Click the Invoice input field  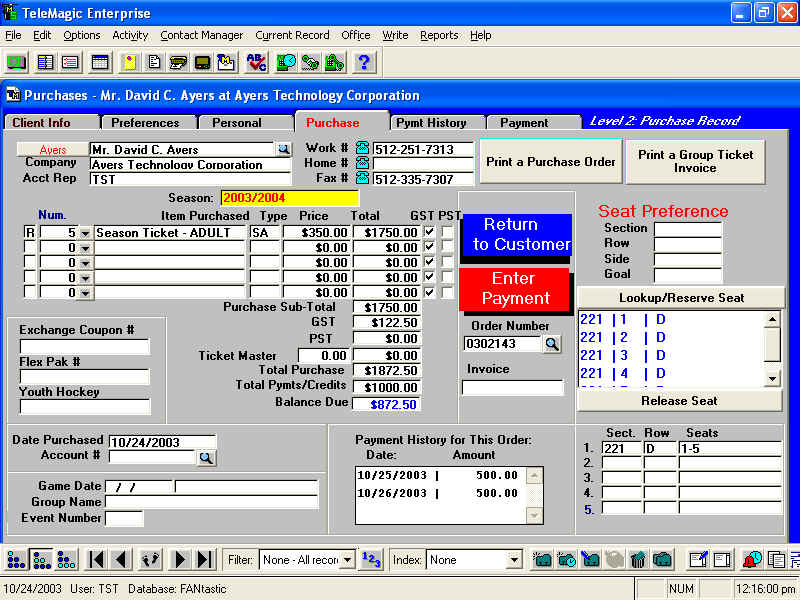tap(512, 388)
